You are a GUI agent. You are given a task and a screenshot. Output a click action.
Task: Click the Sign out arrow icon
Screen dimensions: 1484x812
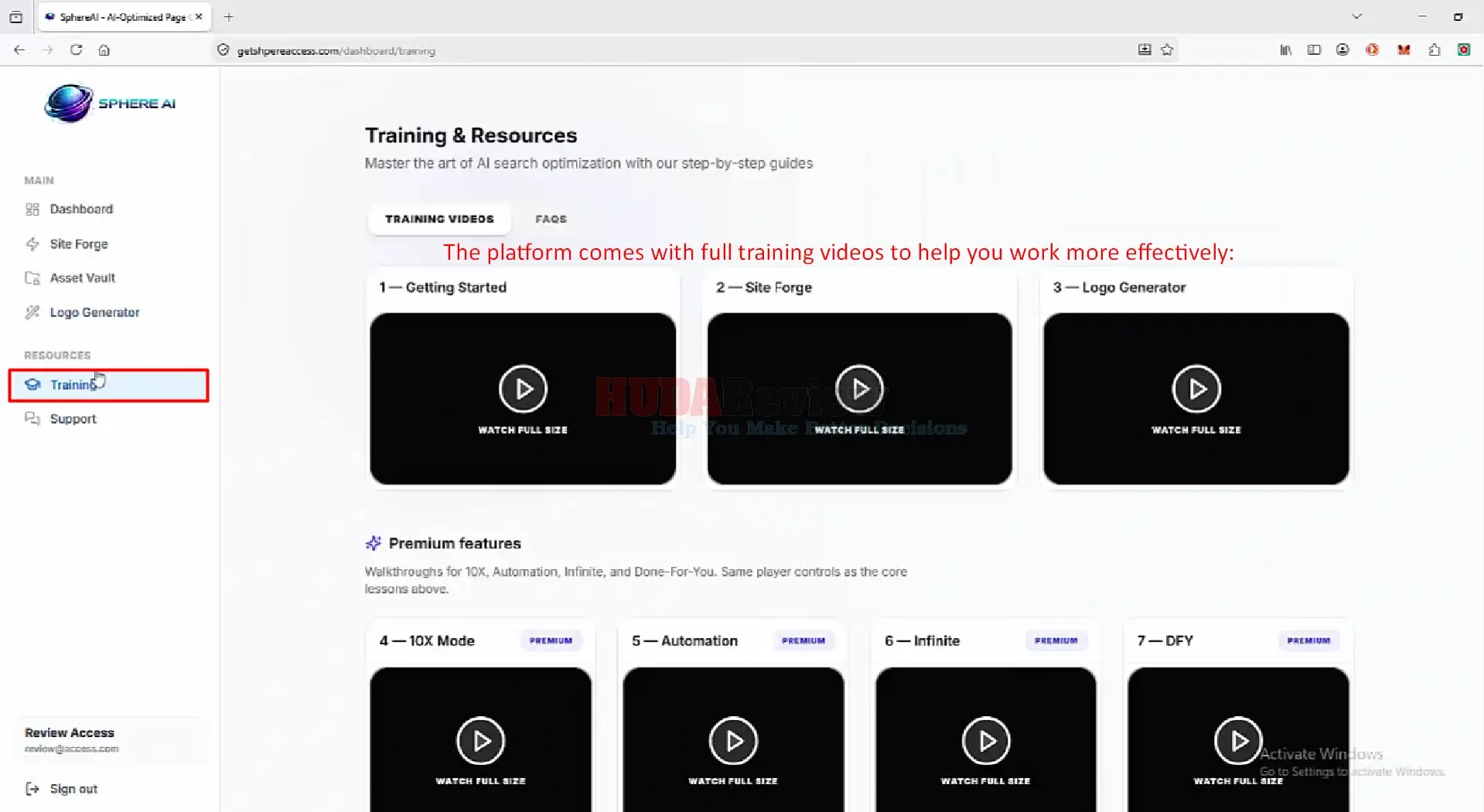click(x=32, y=789)
